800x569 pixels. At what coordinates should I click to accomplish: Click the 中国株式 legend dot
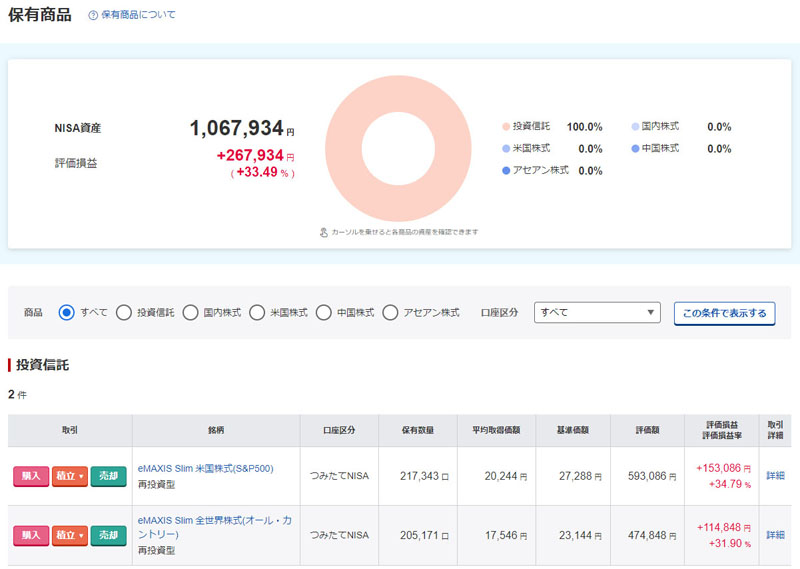(x=635, y=149)
